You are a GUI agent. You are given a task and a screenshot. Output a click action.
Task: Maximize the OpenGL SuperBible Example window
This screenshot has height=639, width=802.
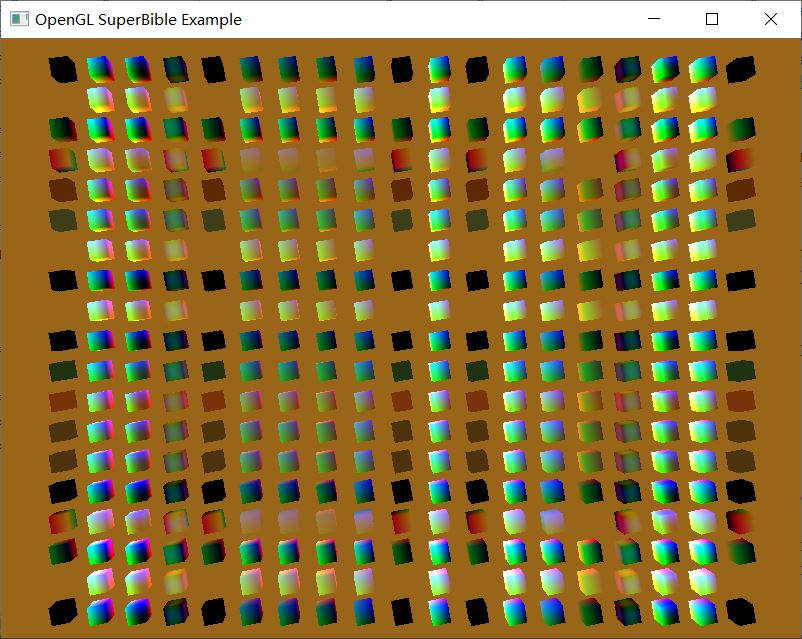tap(712, 19)
